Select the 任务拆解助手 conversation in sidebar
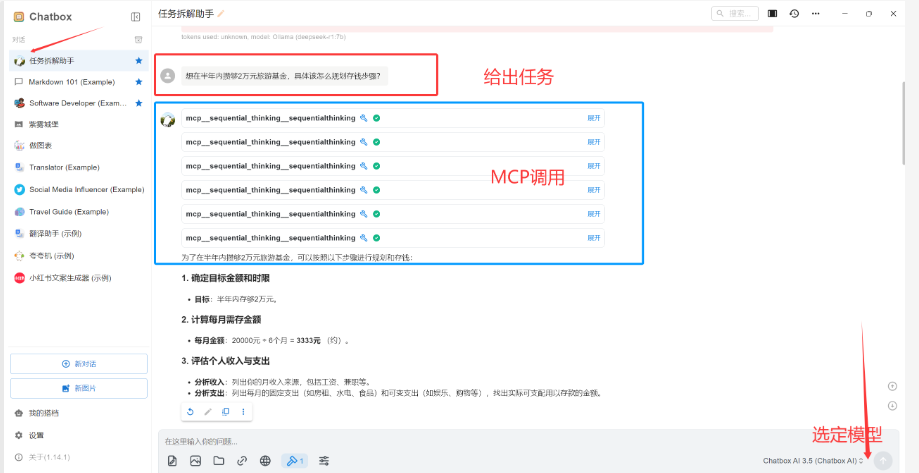This screenshot has width=919, height=473. (x=79, y=60)
